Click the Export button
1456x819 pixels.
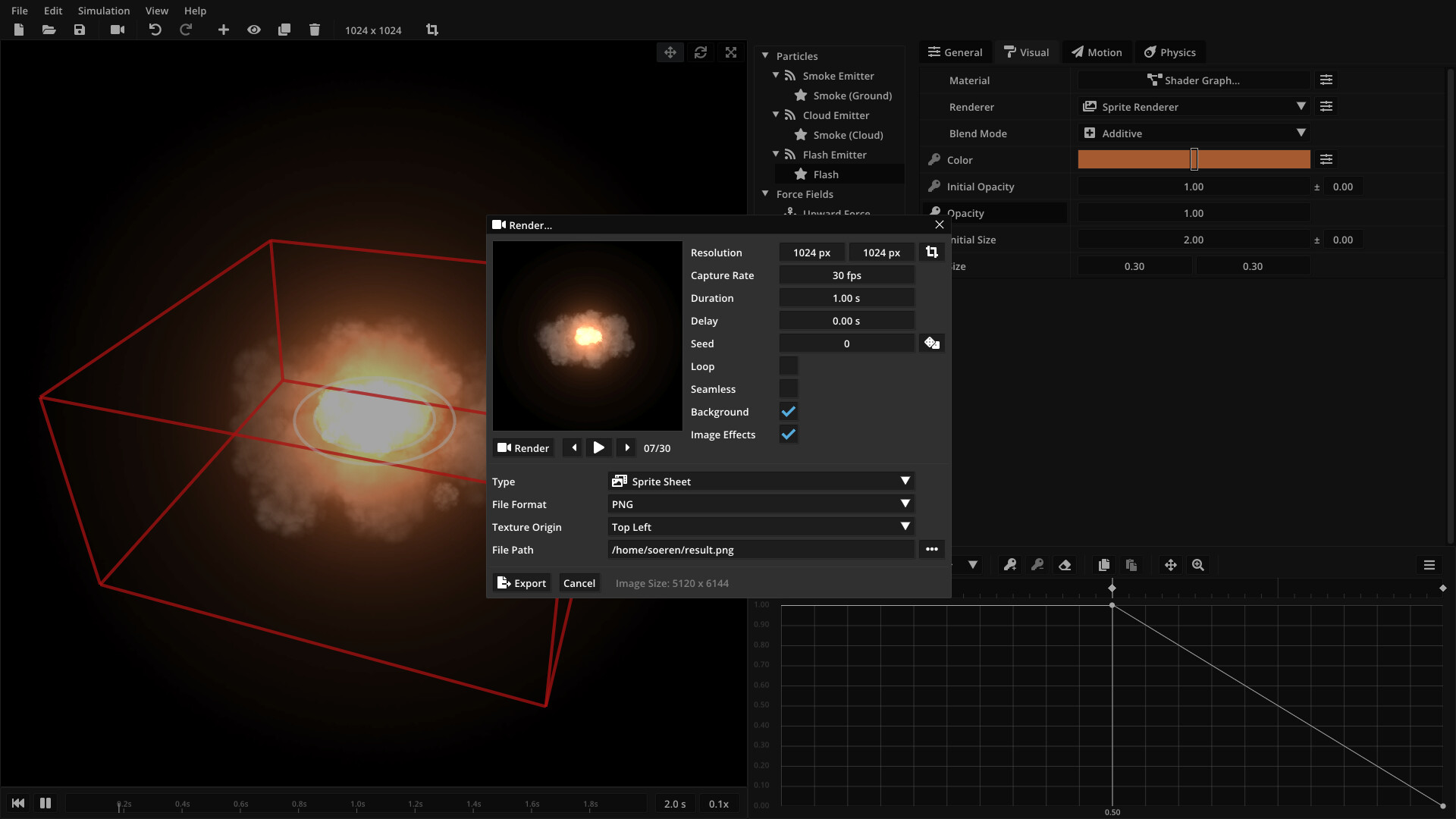tap(522, 583)
